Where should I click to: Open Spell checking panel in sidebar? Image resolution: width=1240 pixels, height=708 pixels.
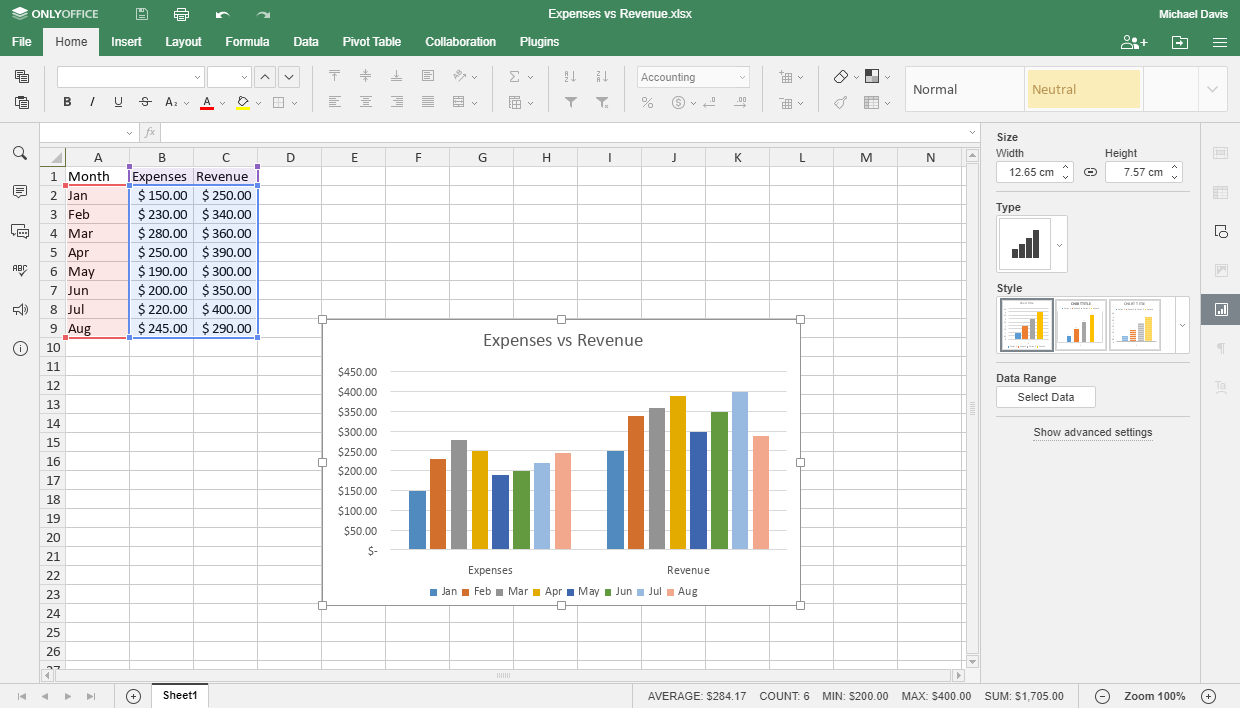click(x=20, y=270)
